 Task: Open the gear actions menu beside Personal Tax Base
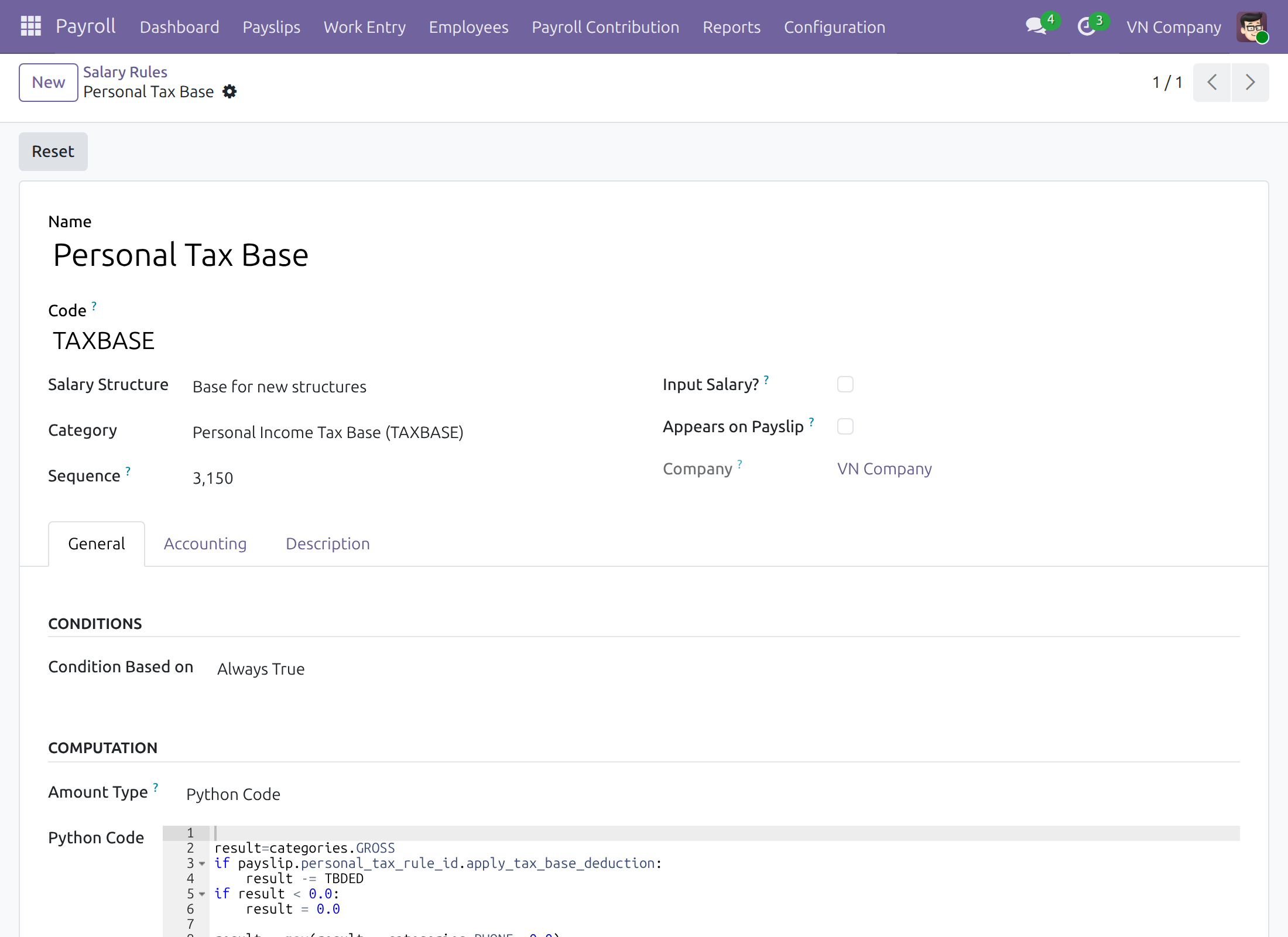point(229,92)
